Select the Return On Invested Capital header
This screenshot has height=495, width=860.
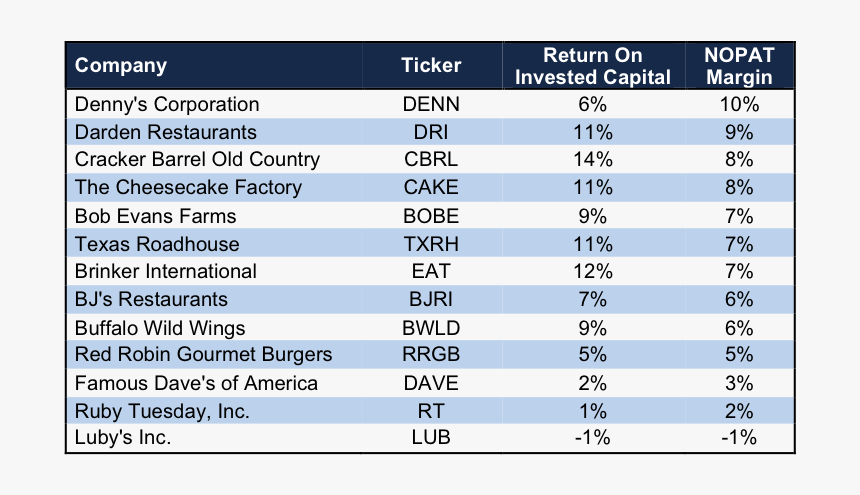click(593, 66)
